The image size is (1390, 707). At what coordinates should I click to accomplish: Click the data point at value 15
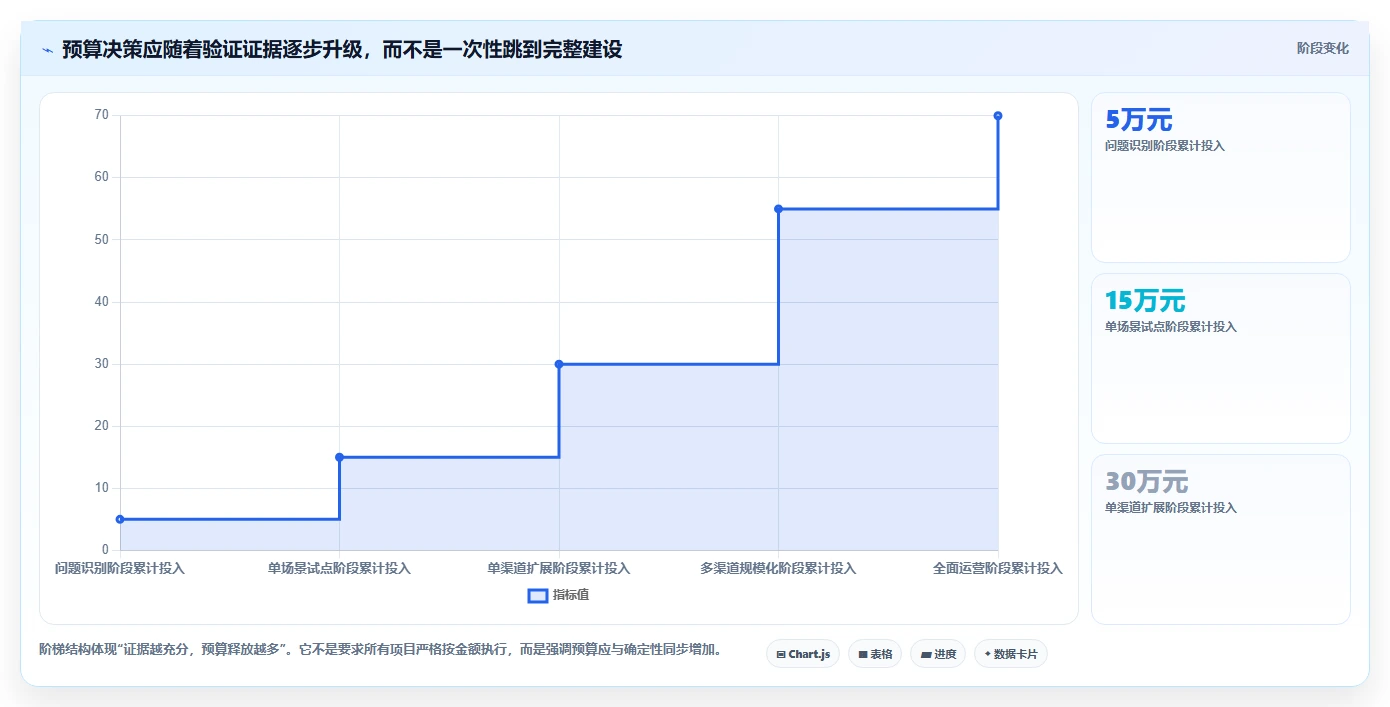pos(339,457)
